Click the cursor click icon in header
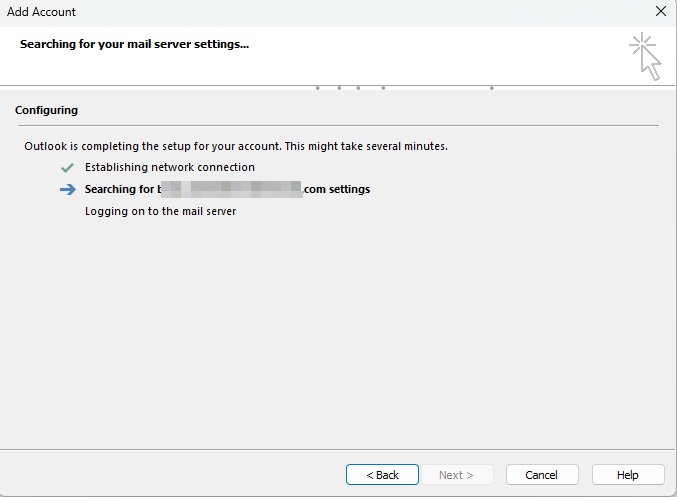This screenshot has width=677, height=497. pos(645,56)
